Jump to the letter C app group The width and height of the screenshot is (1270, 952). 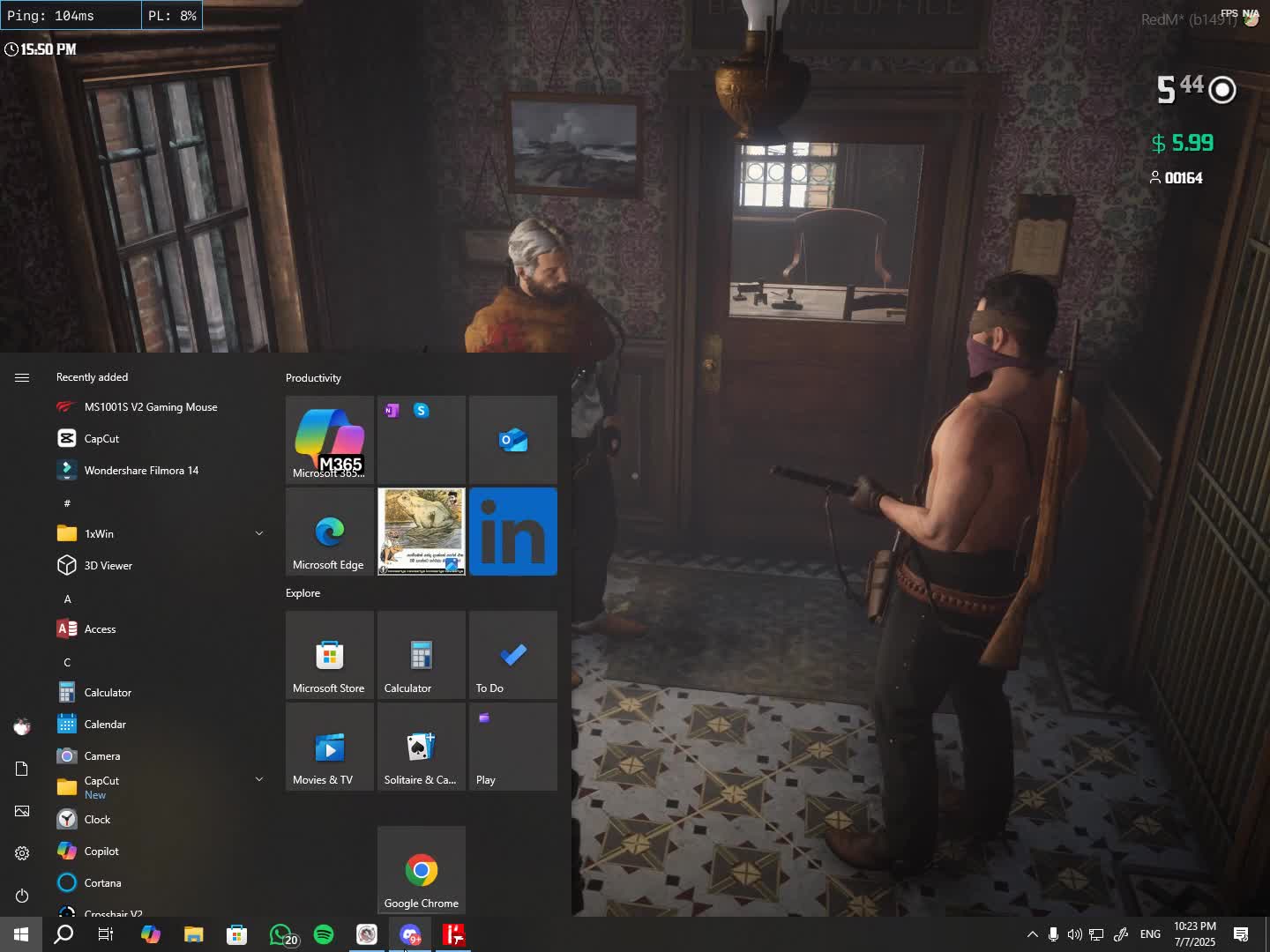(67, 663)
